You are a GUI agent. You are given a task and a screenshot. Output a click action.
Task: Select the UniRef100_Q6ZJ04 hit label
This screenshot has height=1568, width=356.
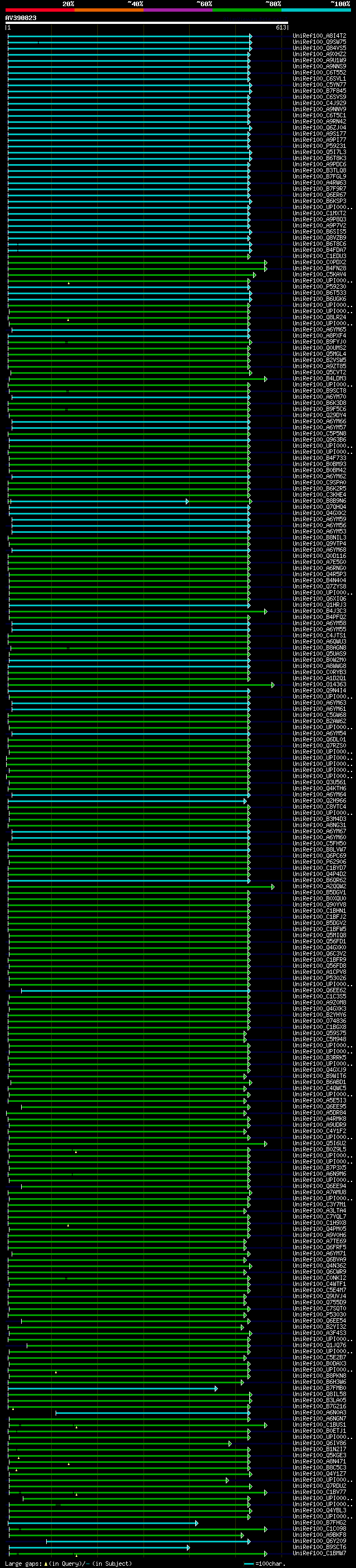319,128
